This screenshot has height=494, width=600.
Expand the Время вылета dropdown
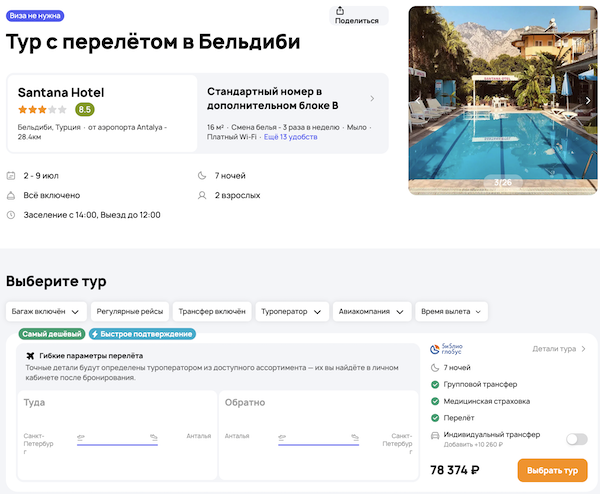click(452, 311)
